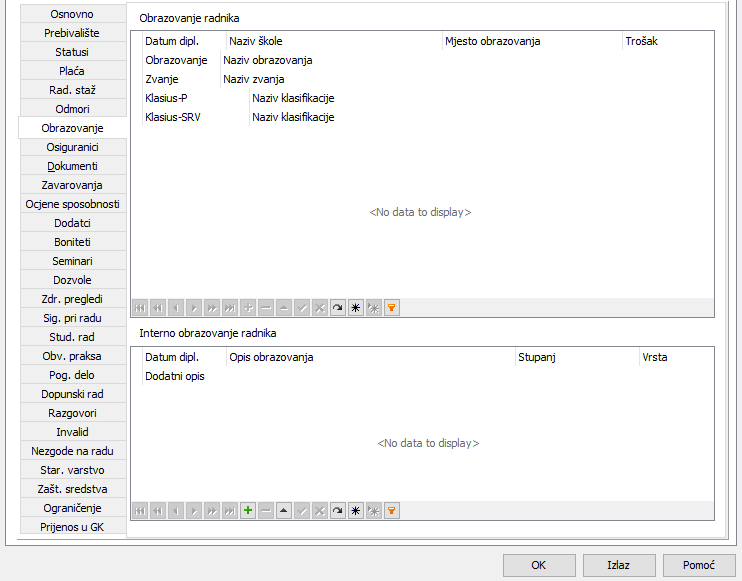Click refresh arrow in Interno obrazovanje toolbar

coord(338,511)
